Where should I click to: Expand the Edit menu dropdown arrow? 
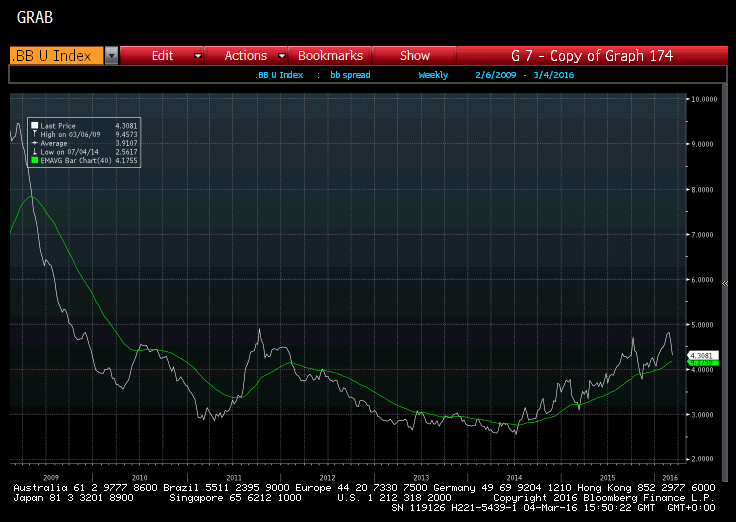(198, 56)
